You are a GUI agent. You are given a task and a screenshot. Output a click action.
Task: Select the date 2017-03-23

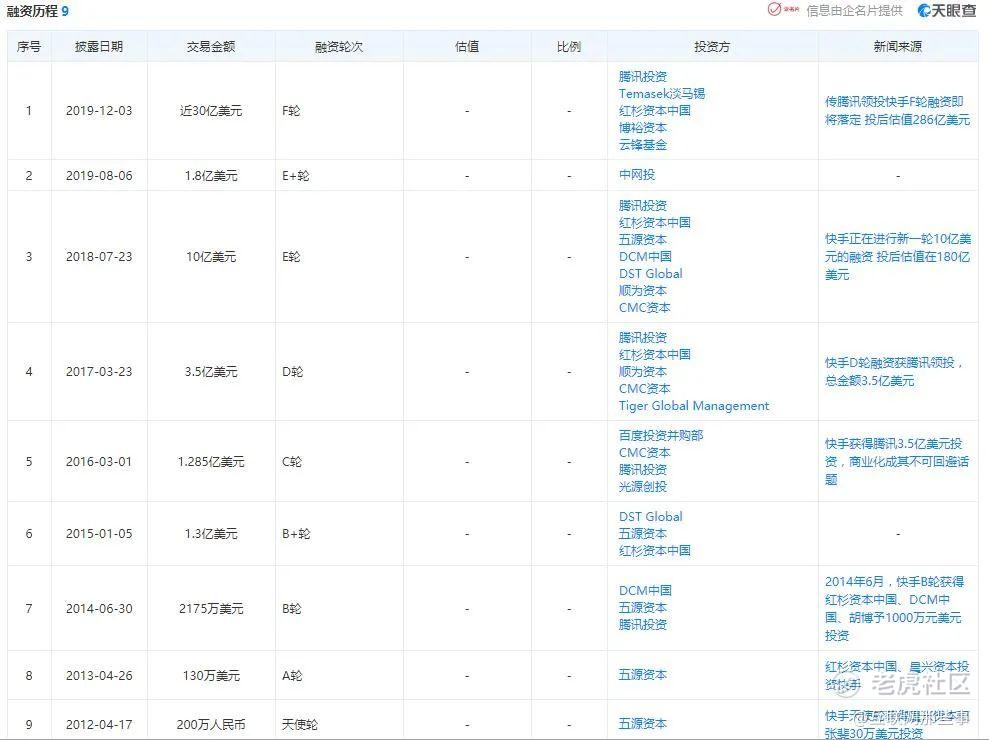pos(99,372)
